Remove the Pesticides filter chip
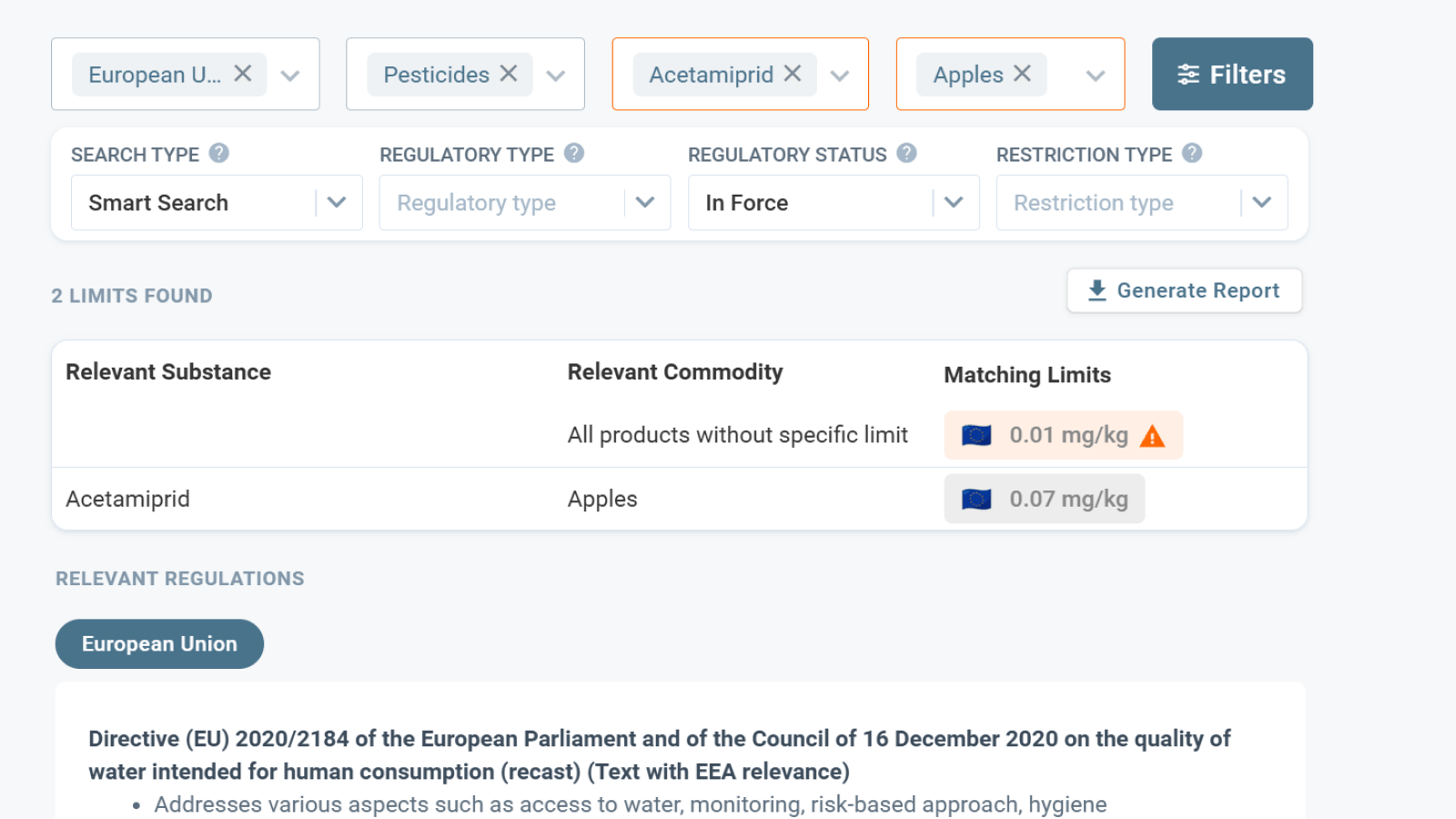 [509, 74]
